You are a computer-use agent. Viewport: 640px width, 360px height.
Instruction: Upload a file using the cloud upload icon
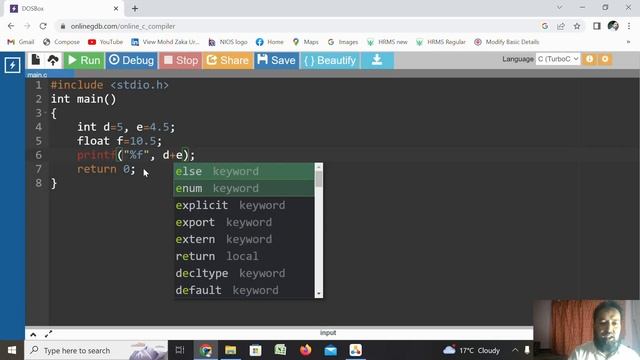(x=53, y=60)
